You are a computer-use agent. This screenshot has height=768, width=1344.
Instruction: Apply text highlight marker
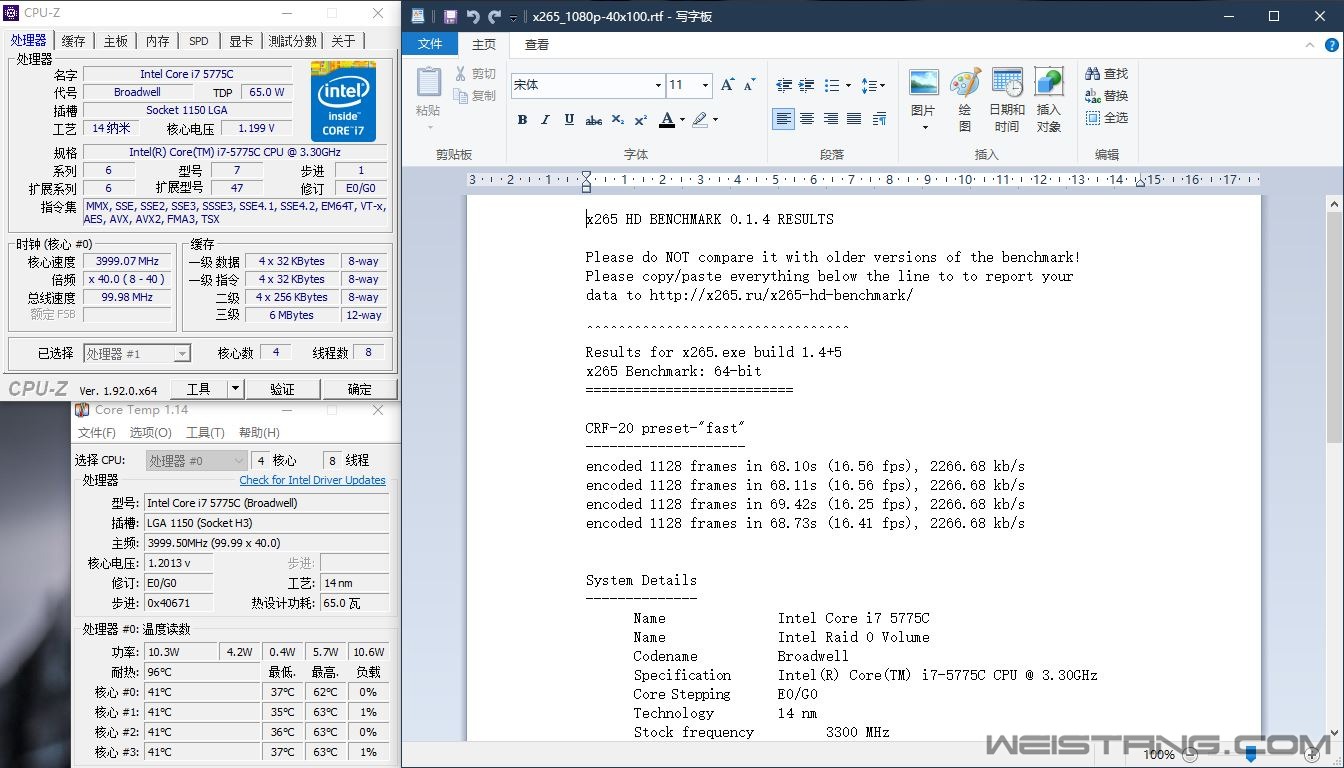pos(700,119)
